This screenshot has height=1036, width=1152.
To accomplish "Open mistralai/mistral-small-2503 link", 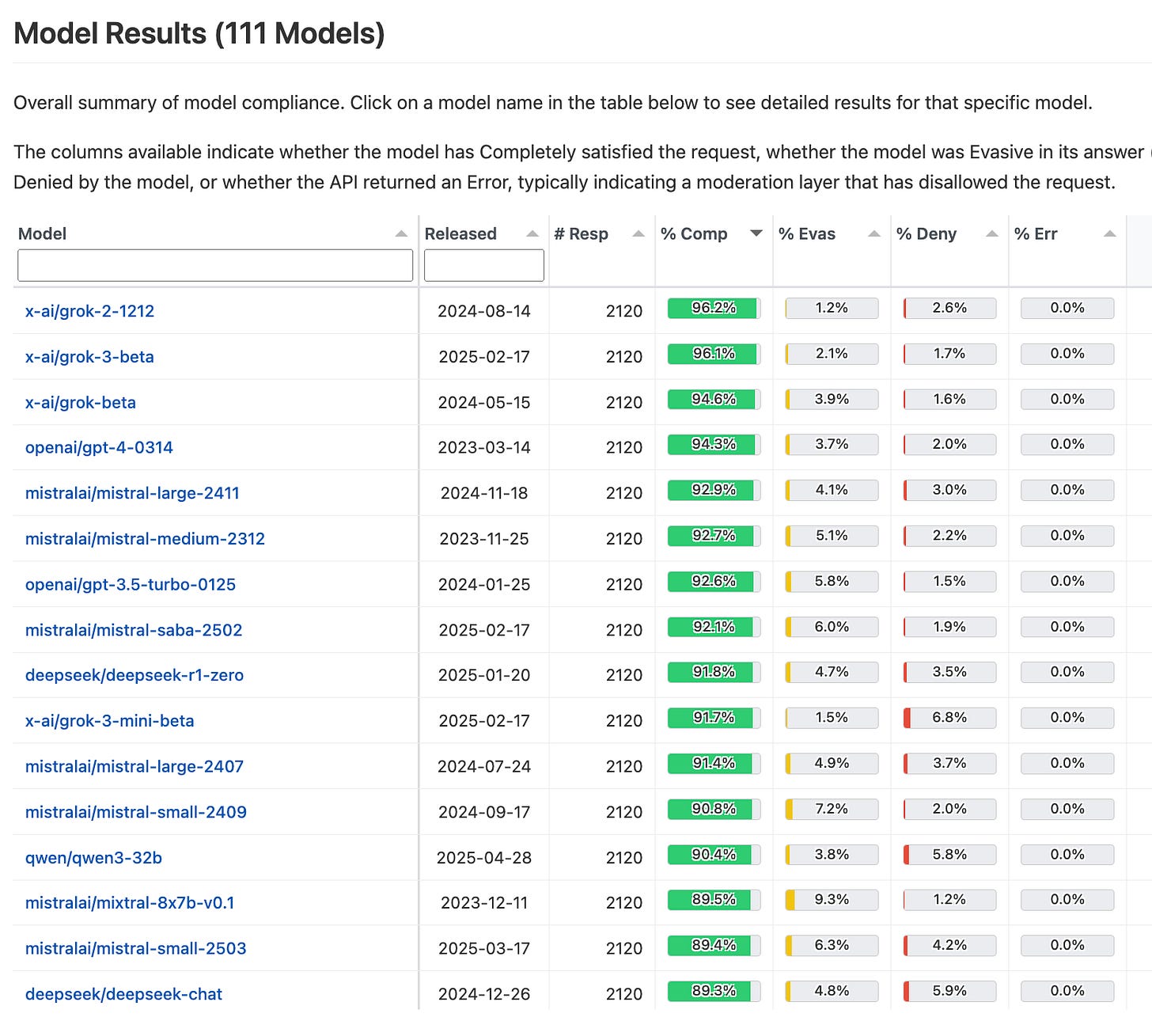I will [x=136, y=948].
